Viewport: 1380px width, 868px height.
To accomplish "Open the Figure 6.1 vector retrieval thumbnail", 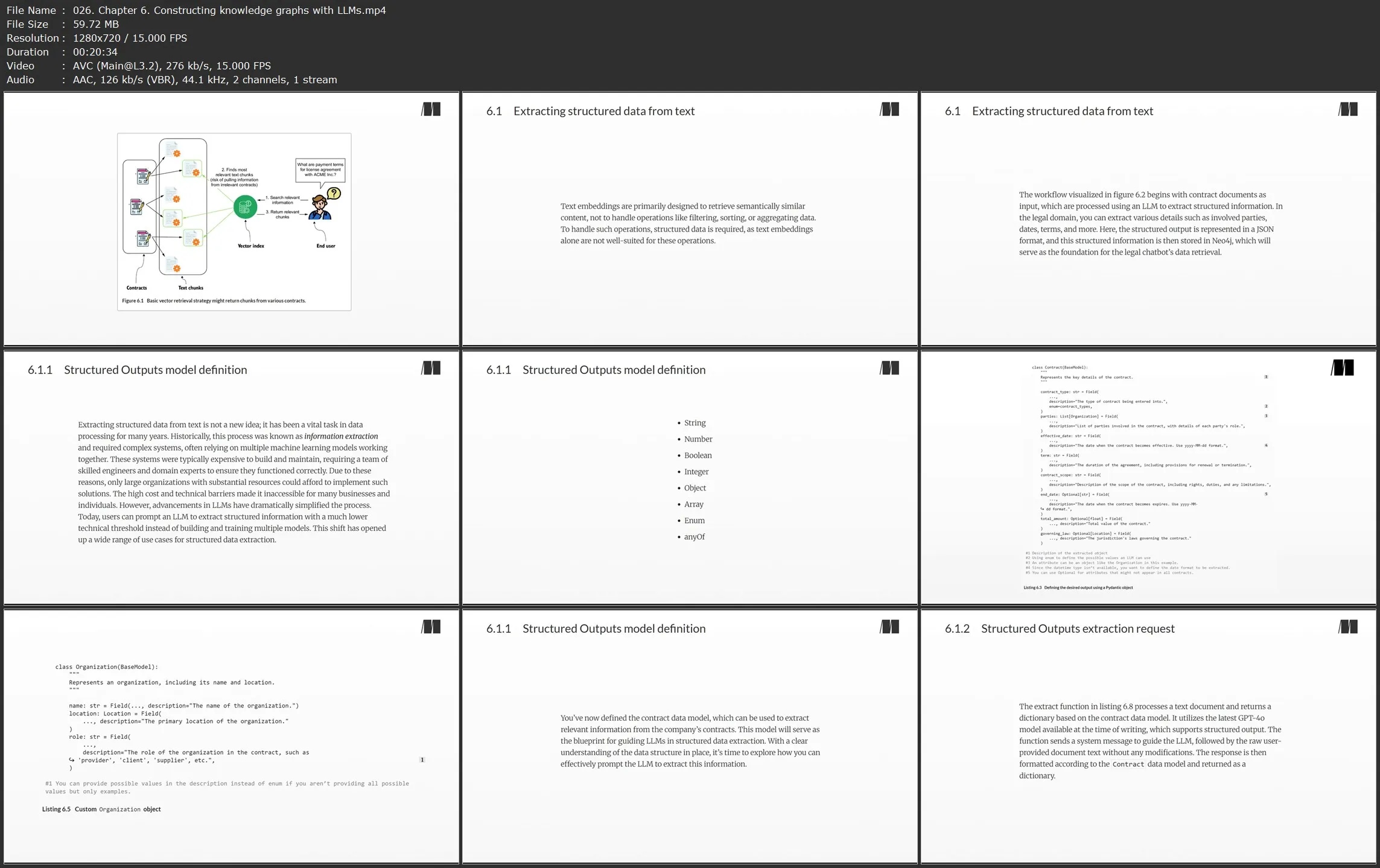I will point(232,218).
